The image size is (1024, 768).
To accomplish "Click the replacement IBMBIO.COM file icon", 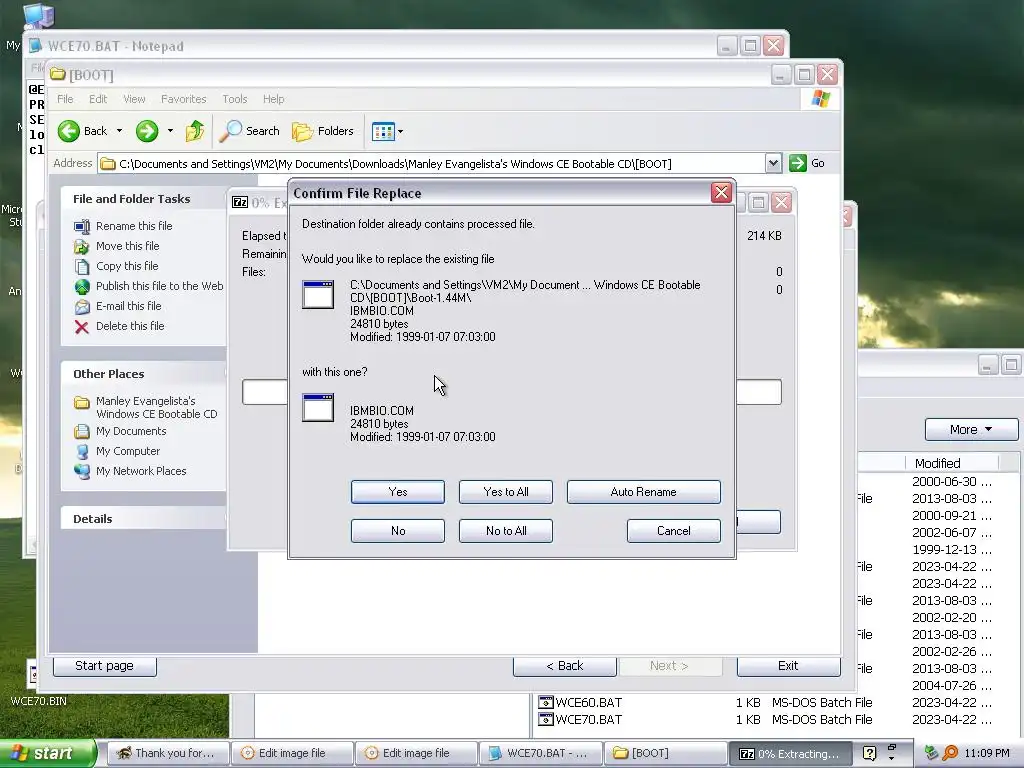I will [x=318, y=408].
